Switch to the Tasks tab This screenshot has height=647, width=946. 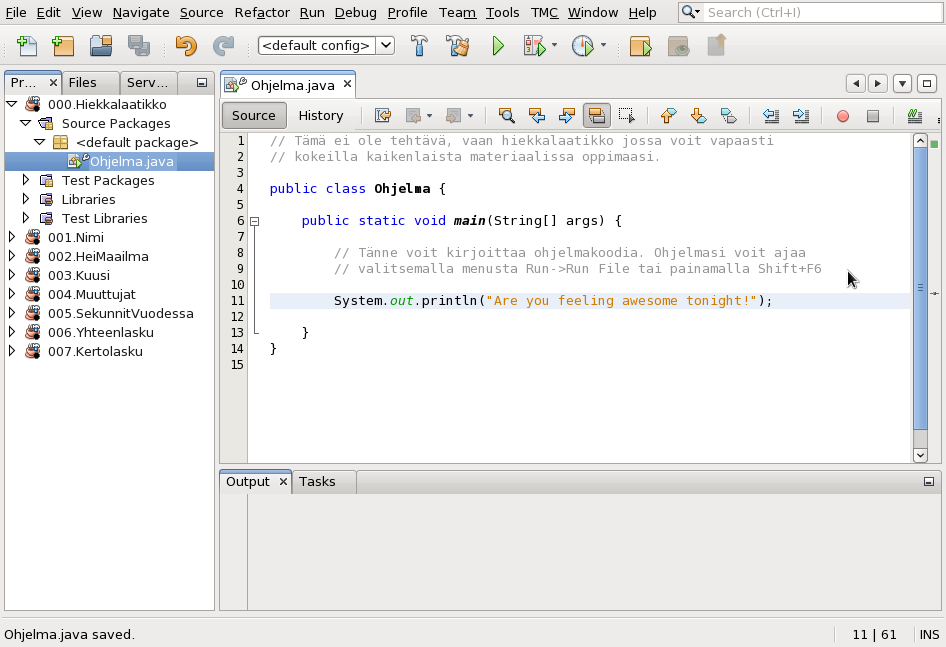[317, 482]
